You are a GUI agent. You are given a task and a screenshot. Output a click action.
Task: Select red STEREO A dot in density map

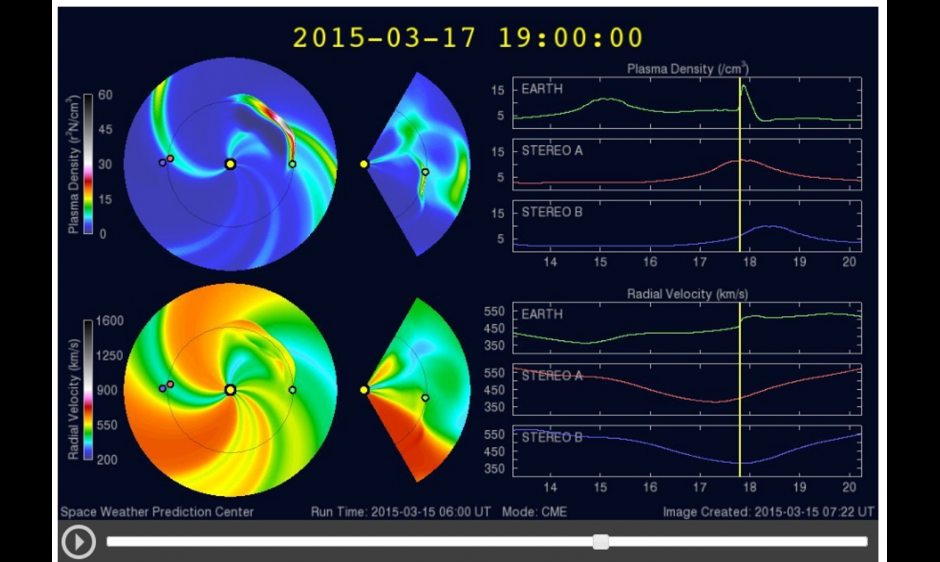coord(170,158)
